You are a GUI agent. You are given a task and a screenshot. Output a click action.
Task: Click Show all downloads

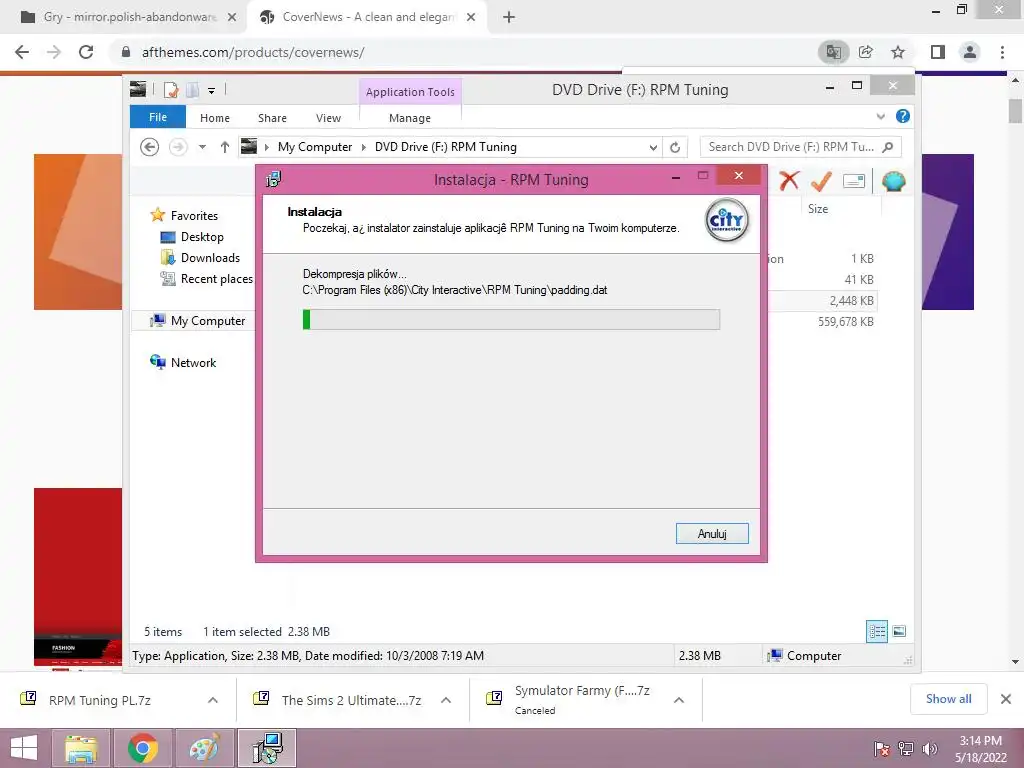(x=948, y=699)
